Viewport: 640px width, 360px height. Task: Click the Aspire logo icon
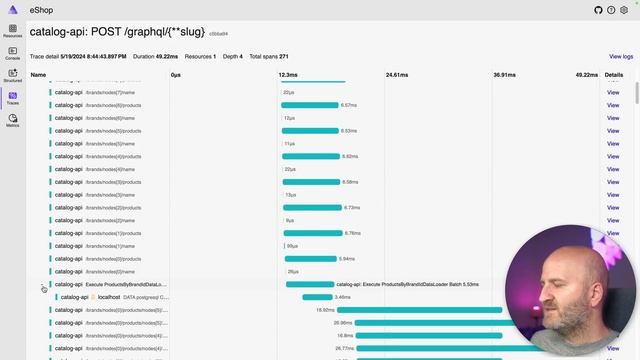tap(13, 10)
